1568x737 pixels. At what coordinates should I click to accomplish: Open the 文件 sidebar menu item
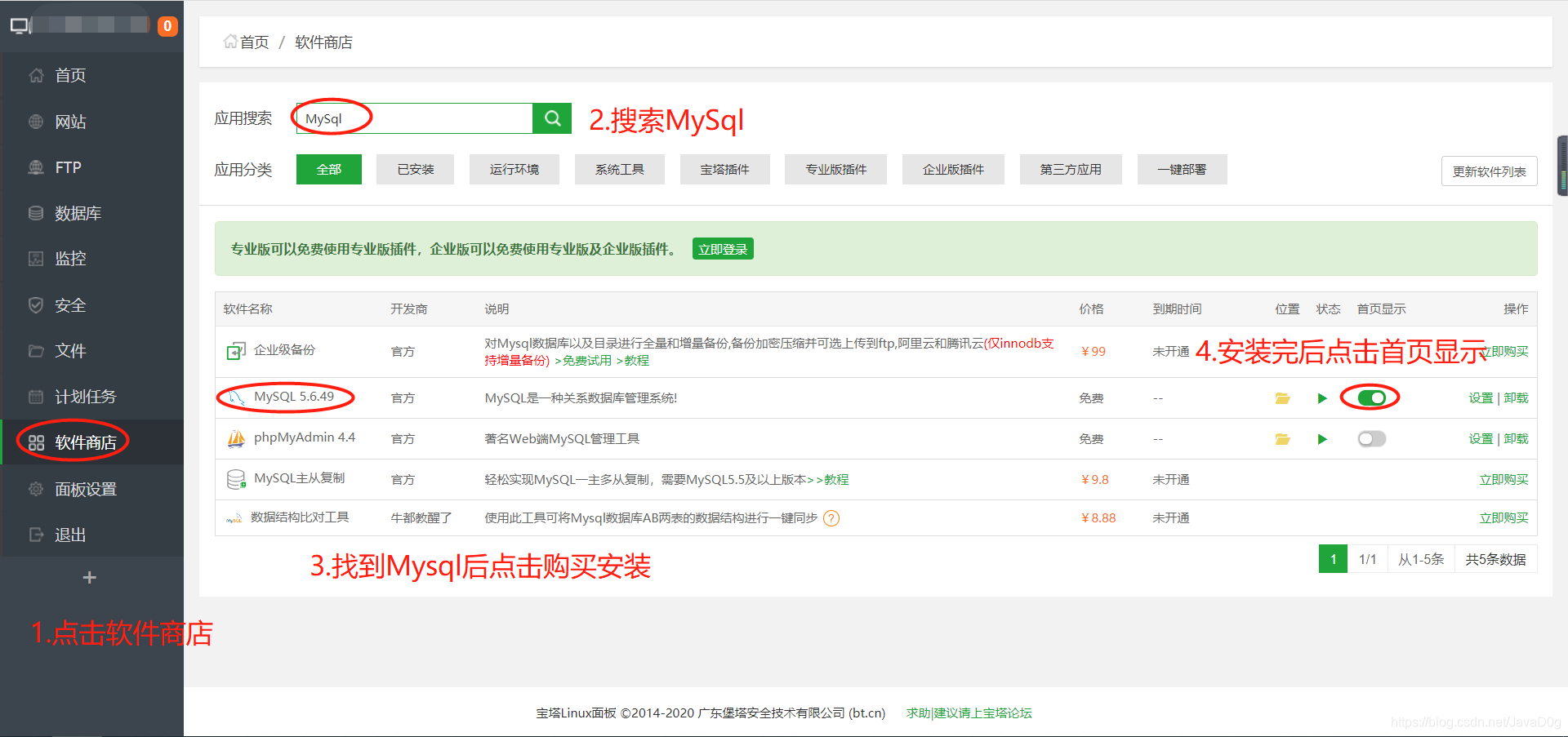(91, 351)
